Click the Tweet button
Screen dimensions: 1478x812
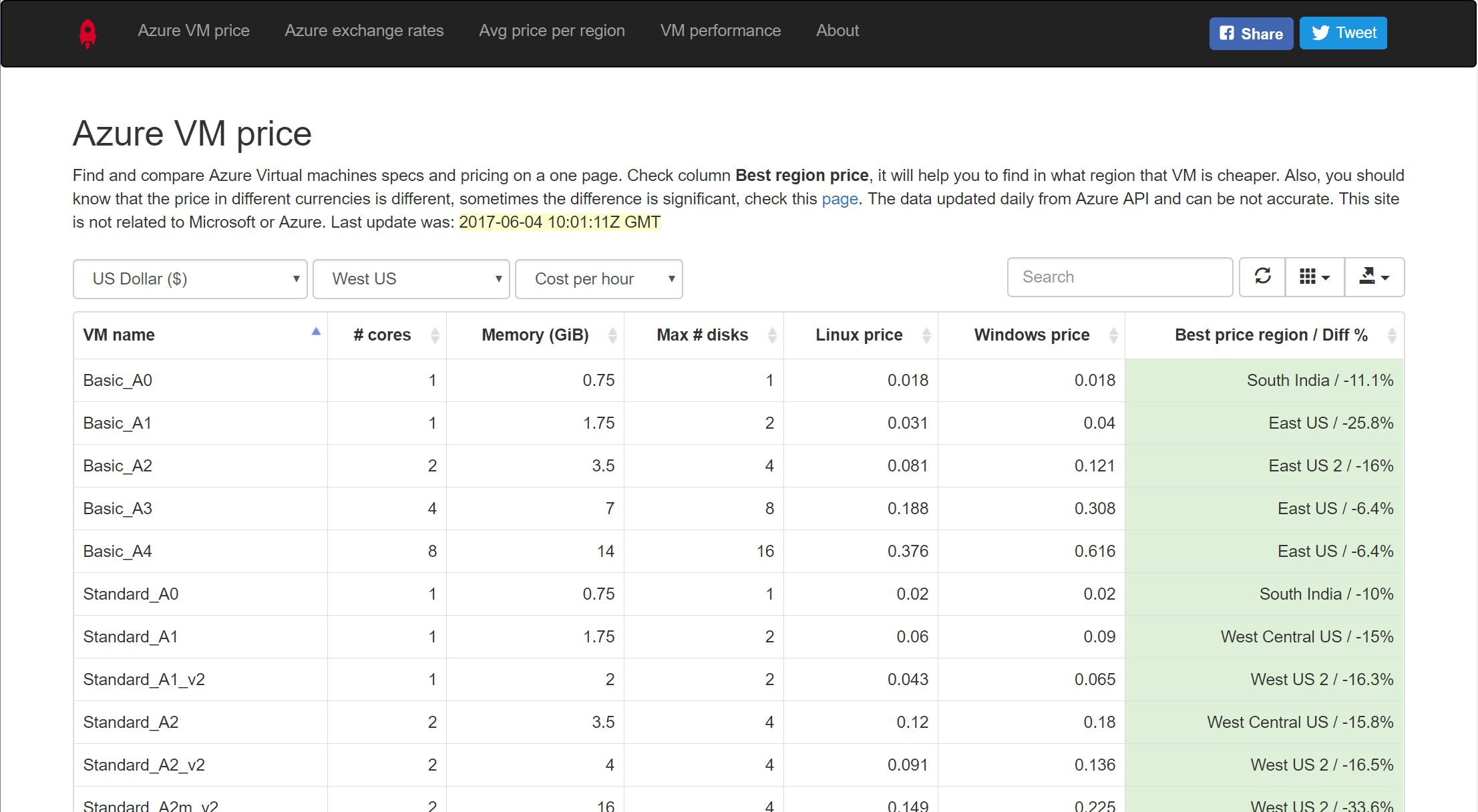[x=1343, y=33]
